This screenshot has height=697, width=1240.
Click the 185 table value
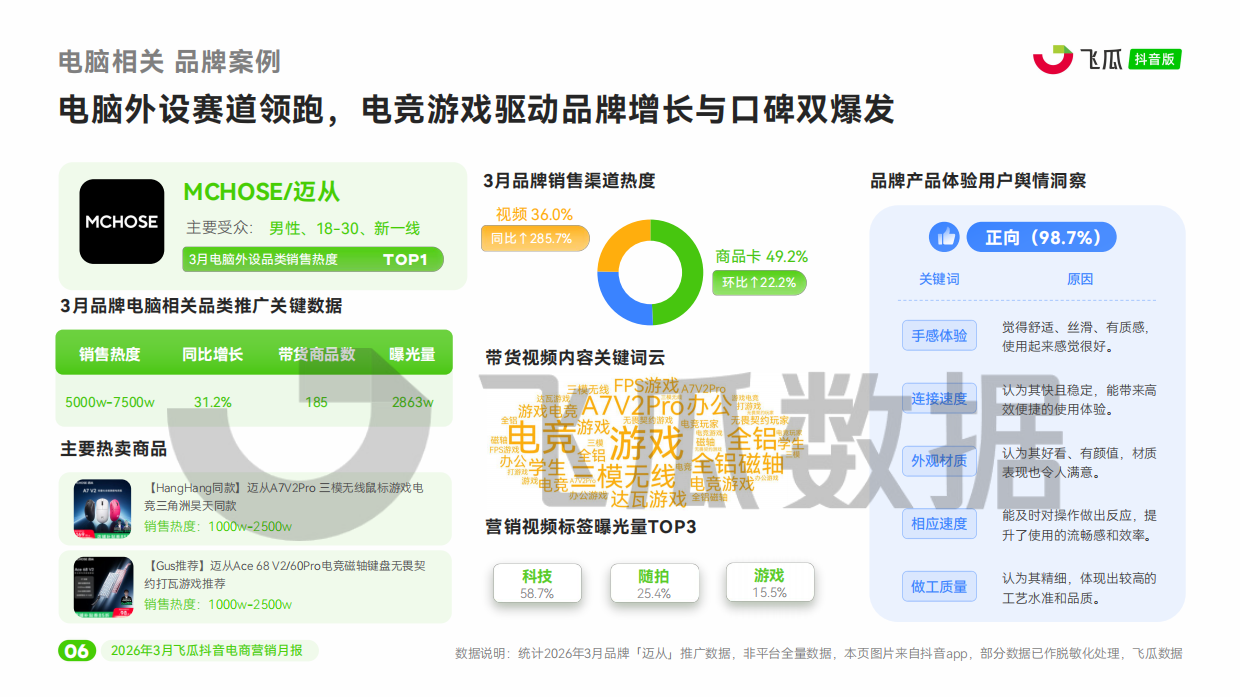[x=317, y=402]
